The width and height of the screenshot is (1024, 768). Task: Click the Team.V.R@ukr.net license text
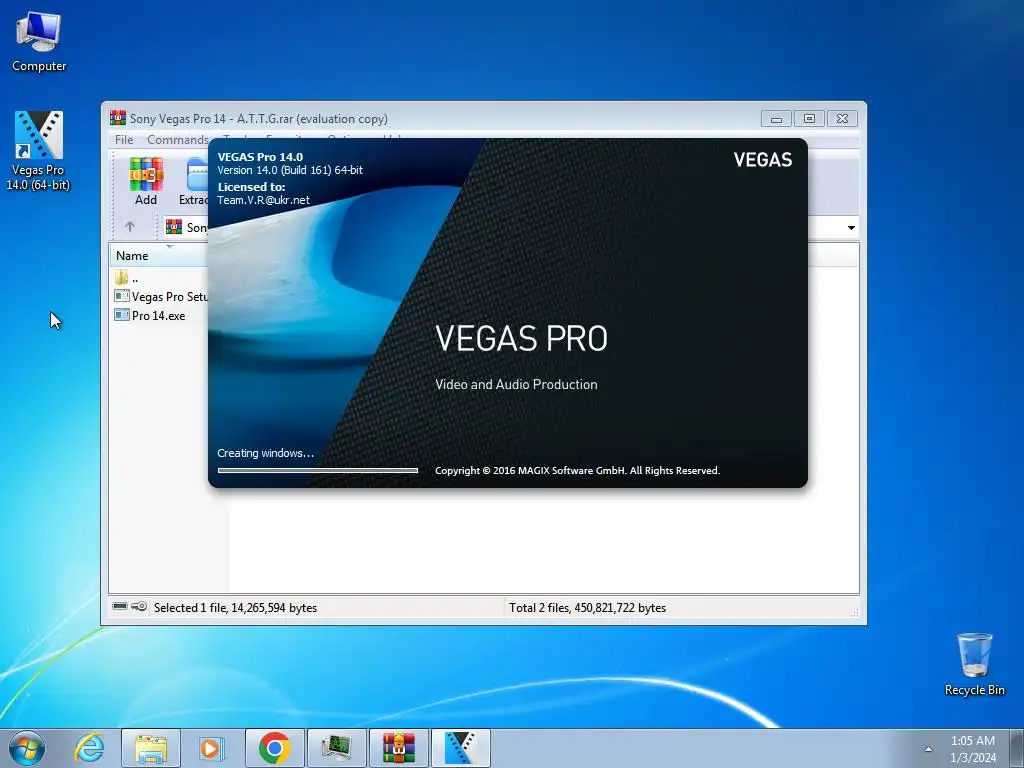click(x=263, y=200)
